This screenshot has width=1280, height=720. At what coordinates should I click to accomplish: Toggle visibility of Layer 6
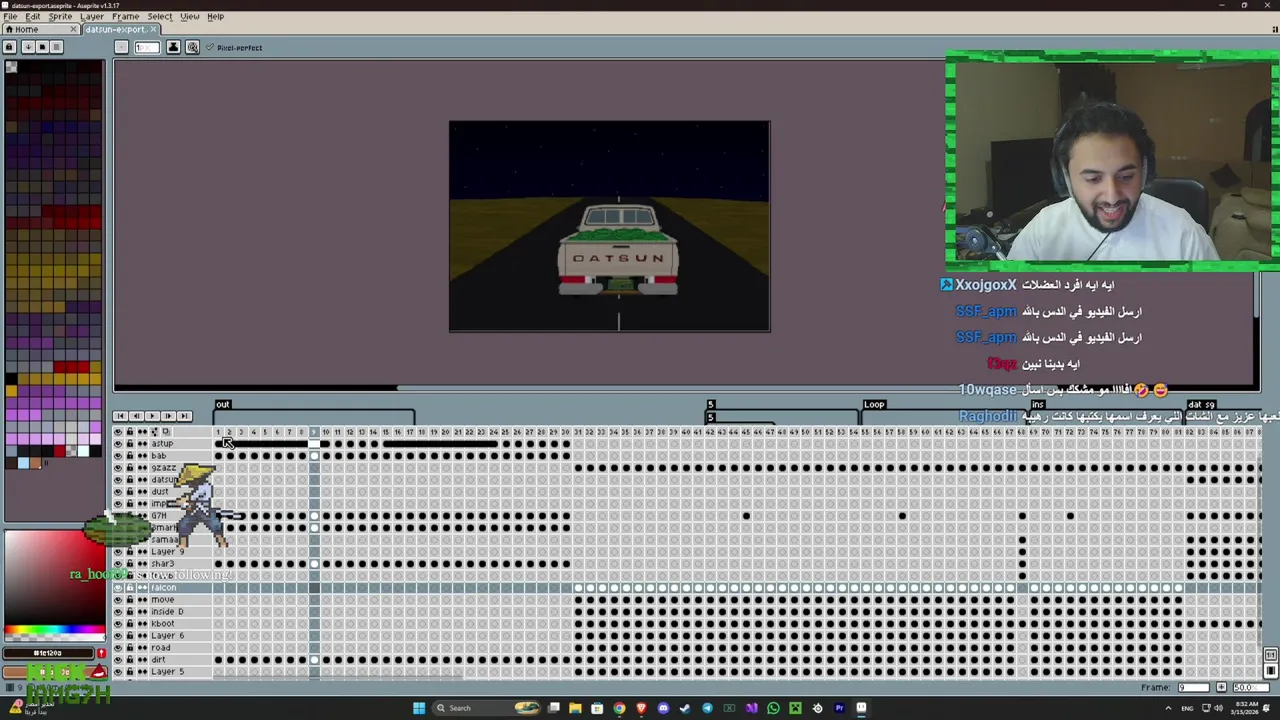(x=118, y=636)
